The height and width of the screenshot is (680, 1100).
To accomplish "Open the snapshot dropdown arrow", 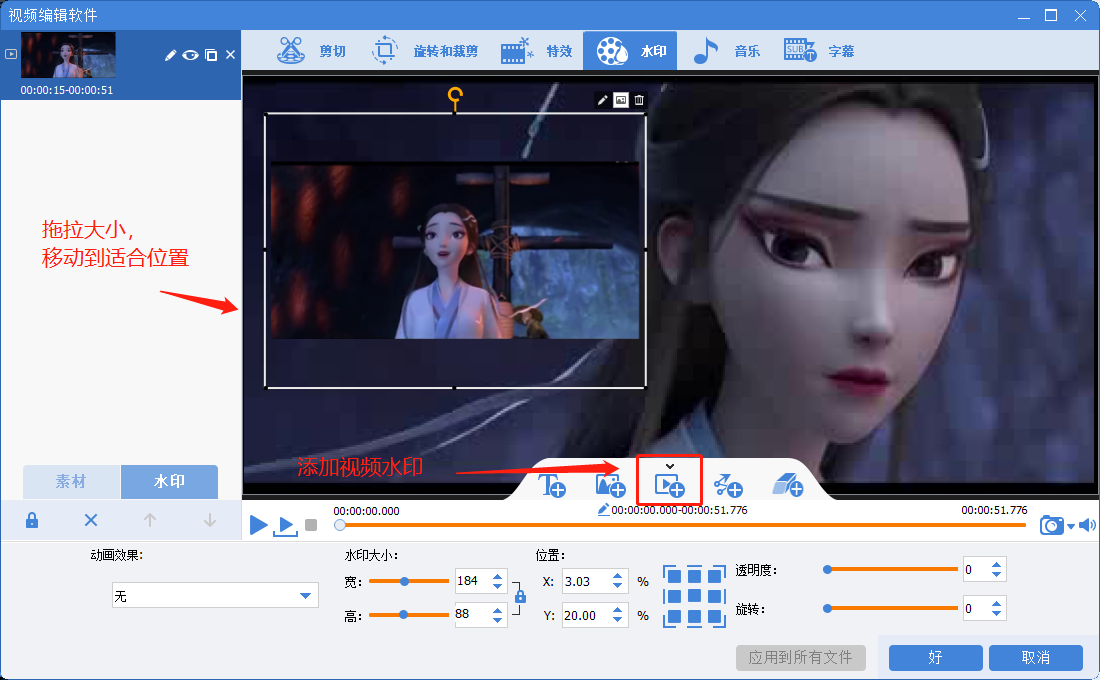I will [1071, 526].
